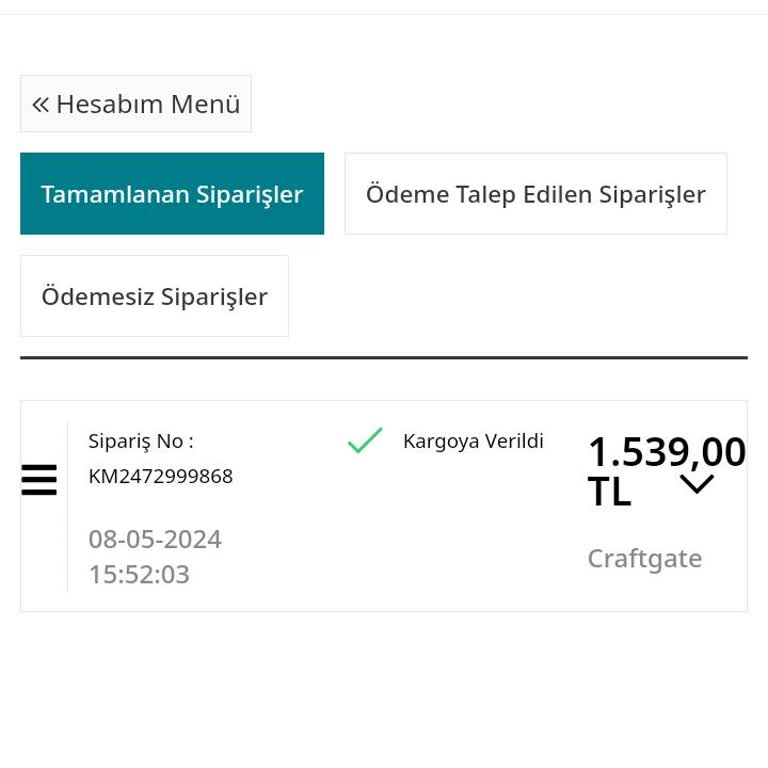Click the 1.539,00 order total amount
The height and width of the screenshot is (768, 768).
tap(666, 452)
